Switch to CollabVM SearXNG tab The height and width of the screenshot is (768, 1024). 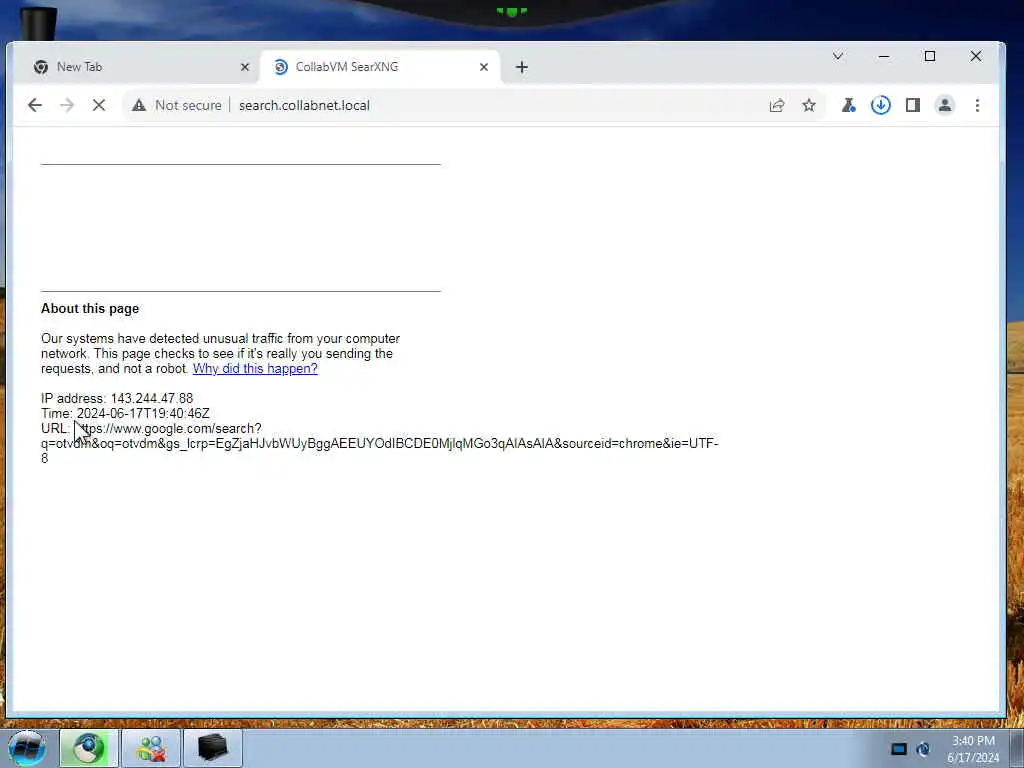coord(379,67)
